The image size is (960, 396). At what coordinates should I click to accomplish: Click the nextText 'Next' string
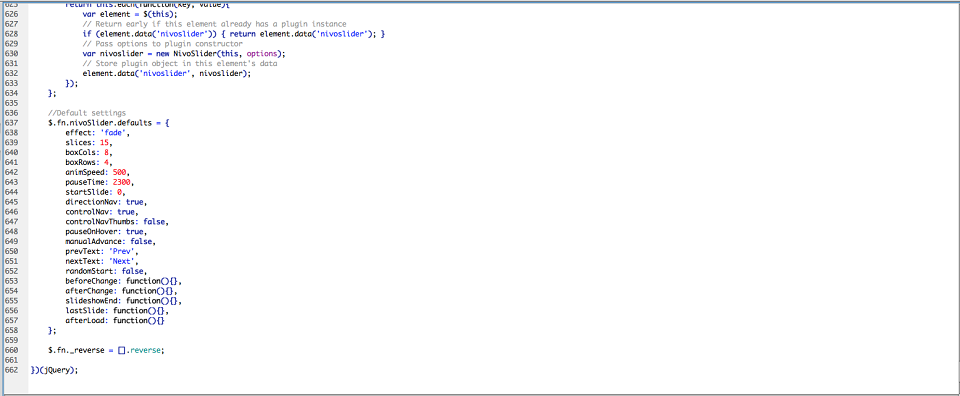(x=123, y=261)
